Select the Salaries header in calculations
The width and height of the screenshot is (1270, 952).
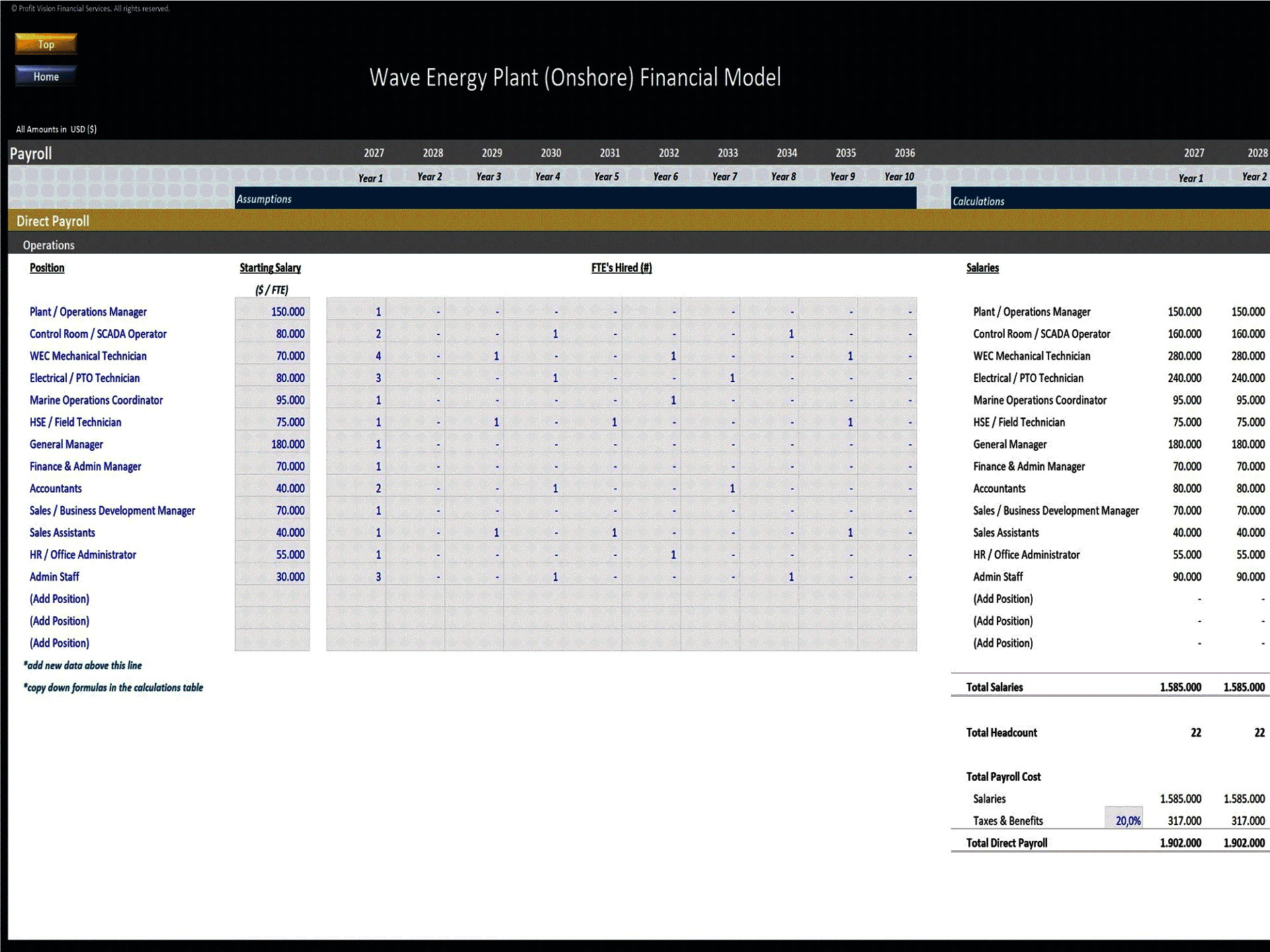(x=982, y=268)
